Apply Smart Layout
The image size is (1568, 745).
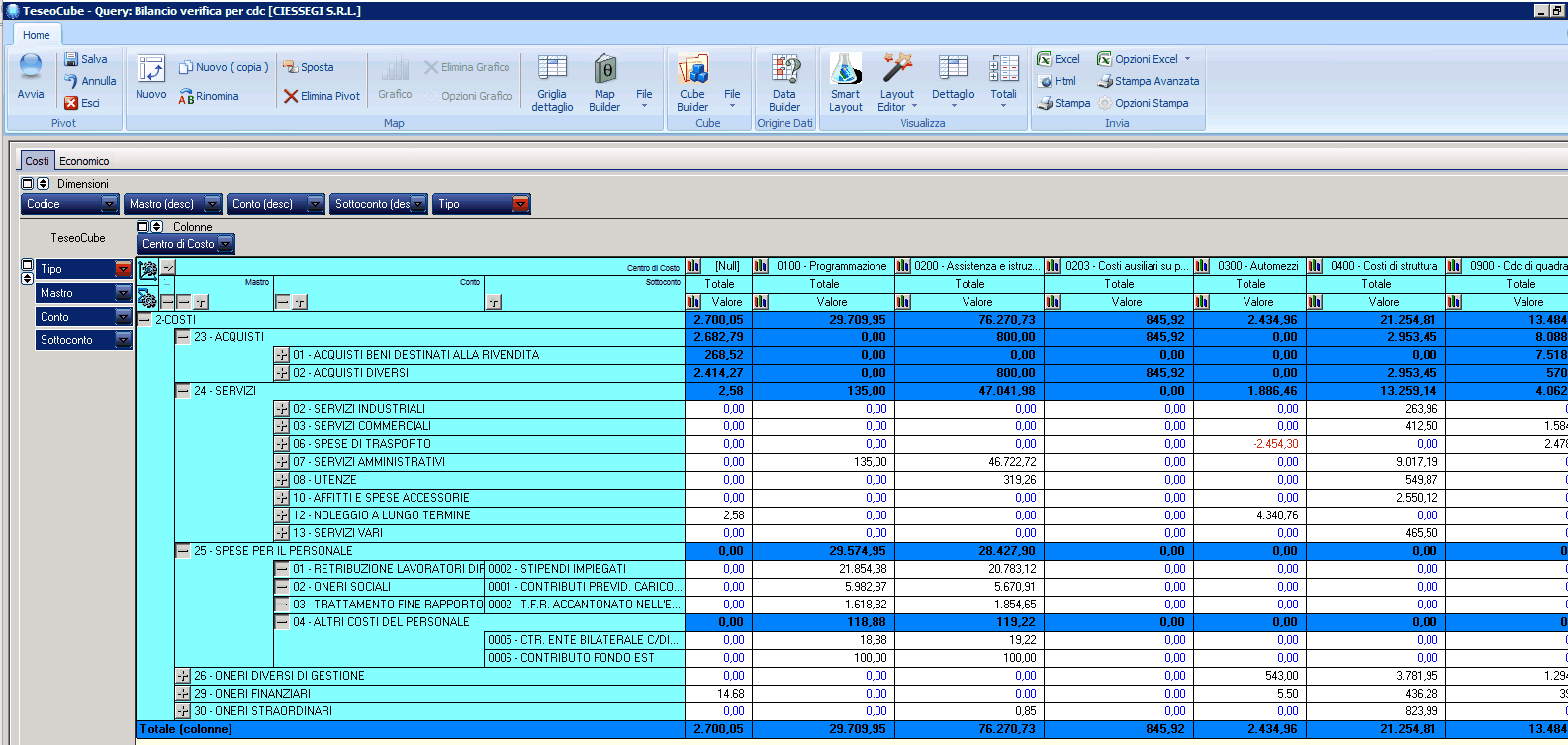(846, 83)
